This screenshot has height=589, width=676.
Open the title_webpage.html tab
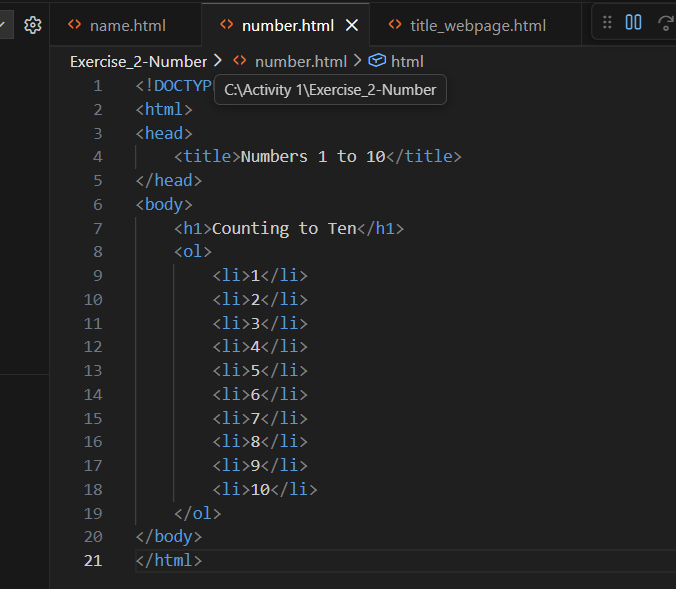pos(477,25)
